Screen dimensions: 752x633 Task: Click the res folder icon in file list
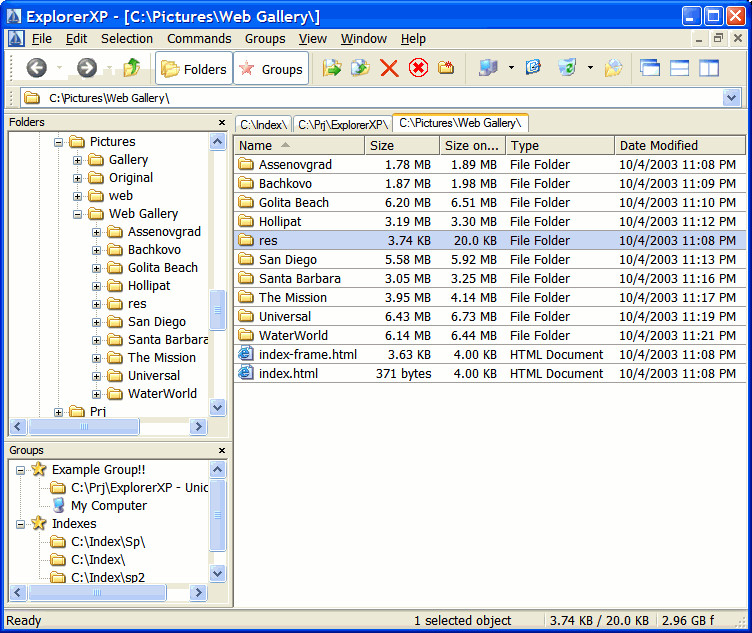click(246, 240)
